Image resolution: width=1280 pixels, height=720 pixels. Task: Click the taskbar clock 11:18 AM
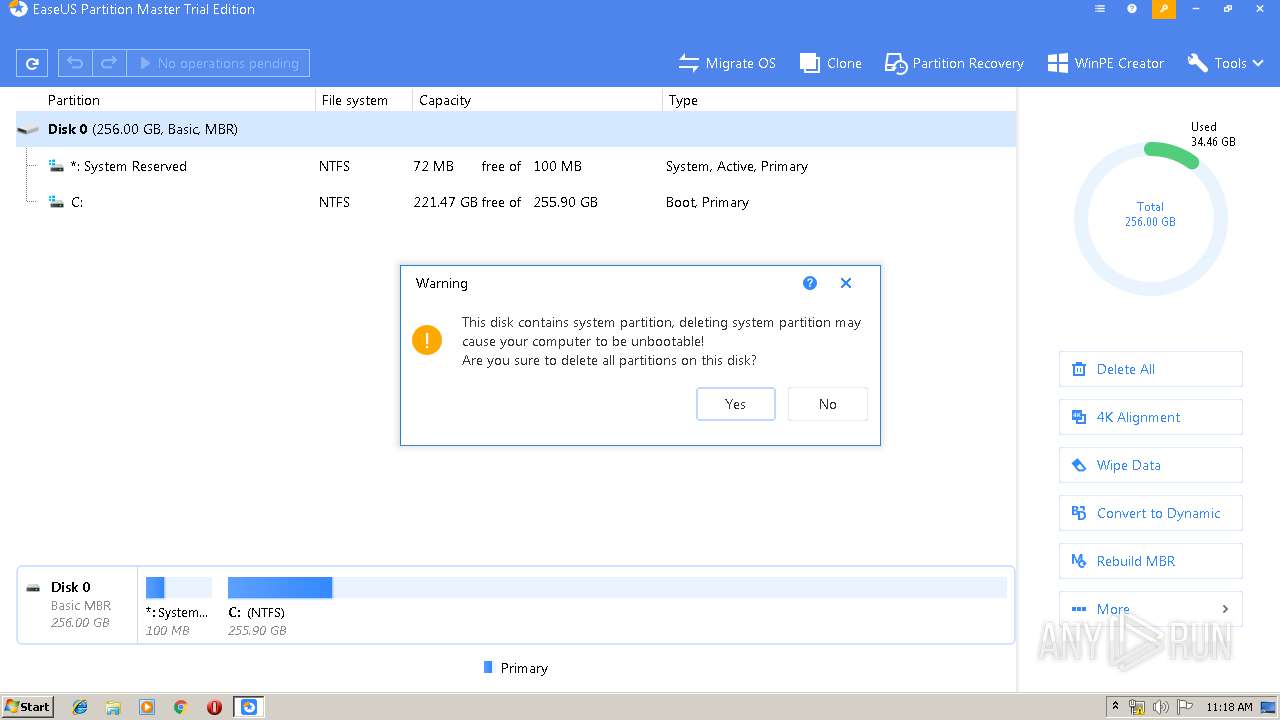[x=1229, y=707]
